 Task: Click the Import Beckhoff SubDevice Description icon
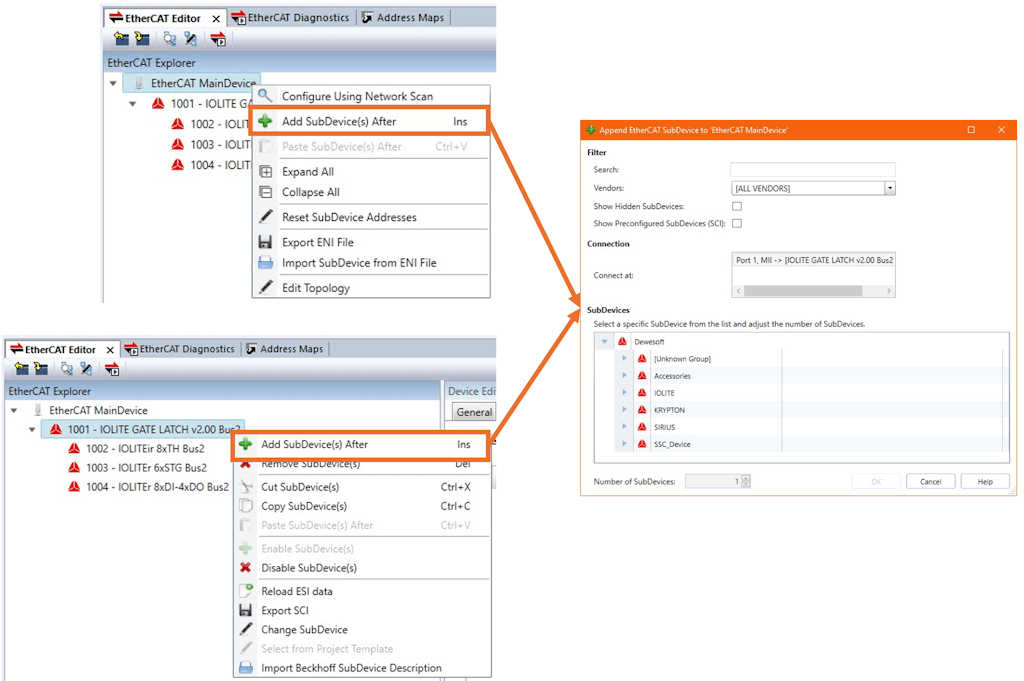[246, 668]
